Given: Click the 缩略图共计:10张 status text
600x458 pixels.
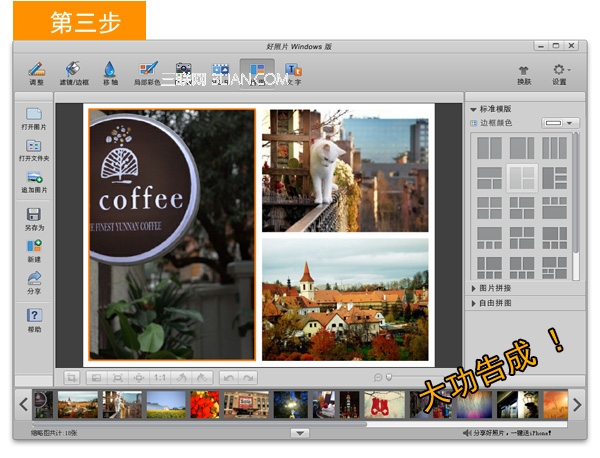Looking at the screenshot, I should pyautogui.click(x=54, y=433).
